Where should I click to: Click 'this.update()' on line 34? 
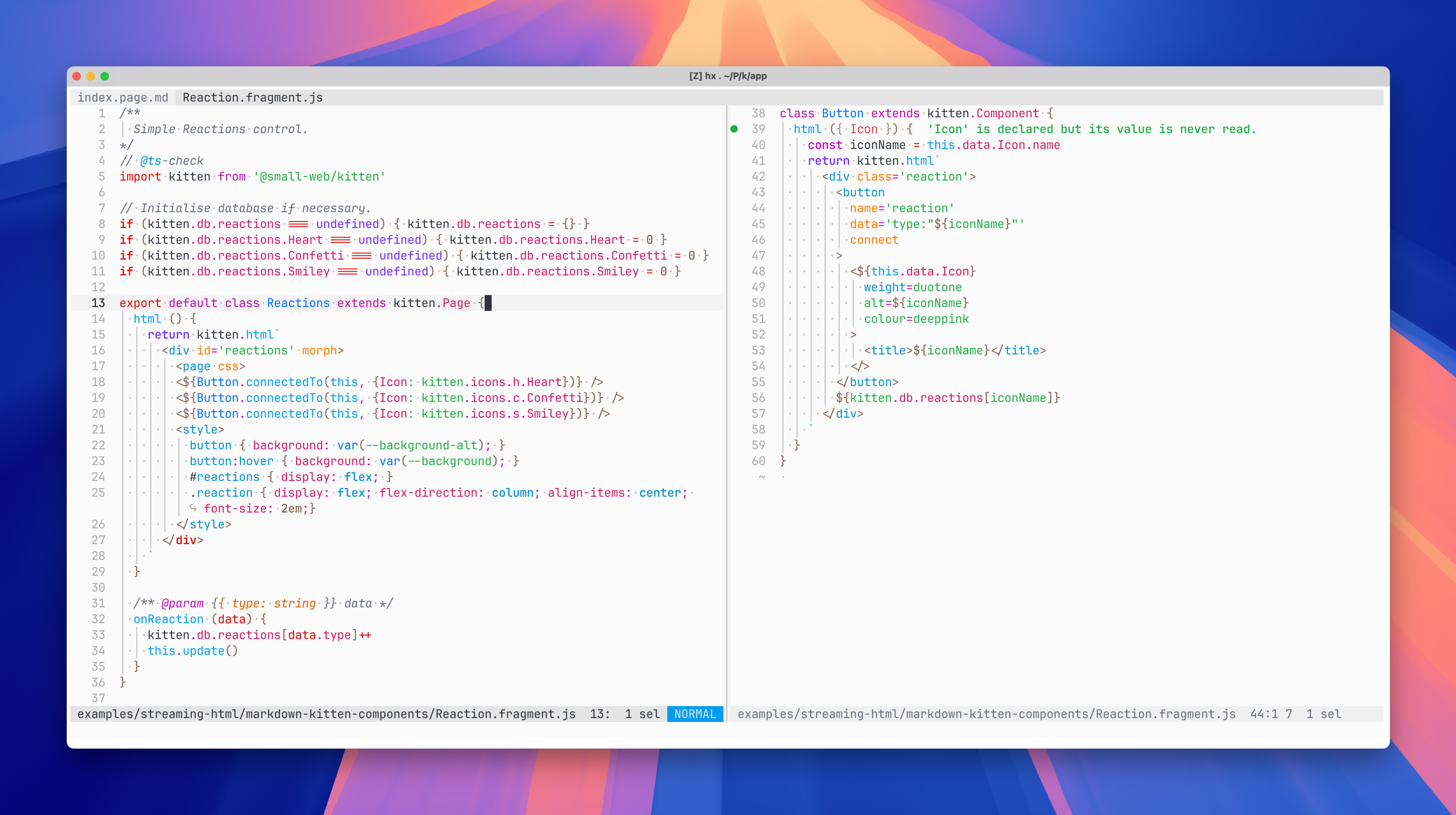tap(193, 650)
